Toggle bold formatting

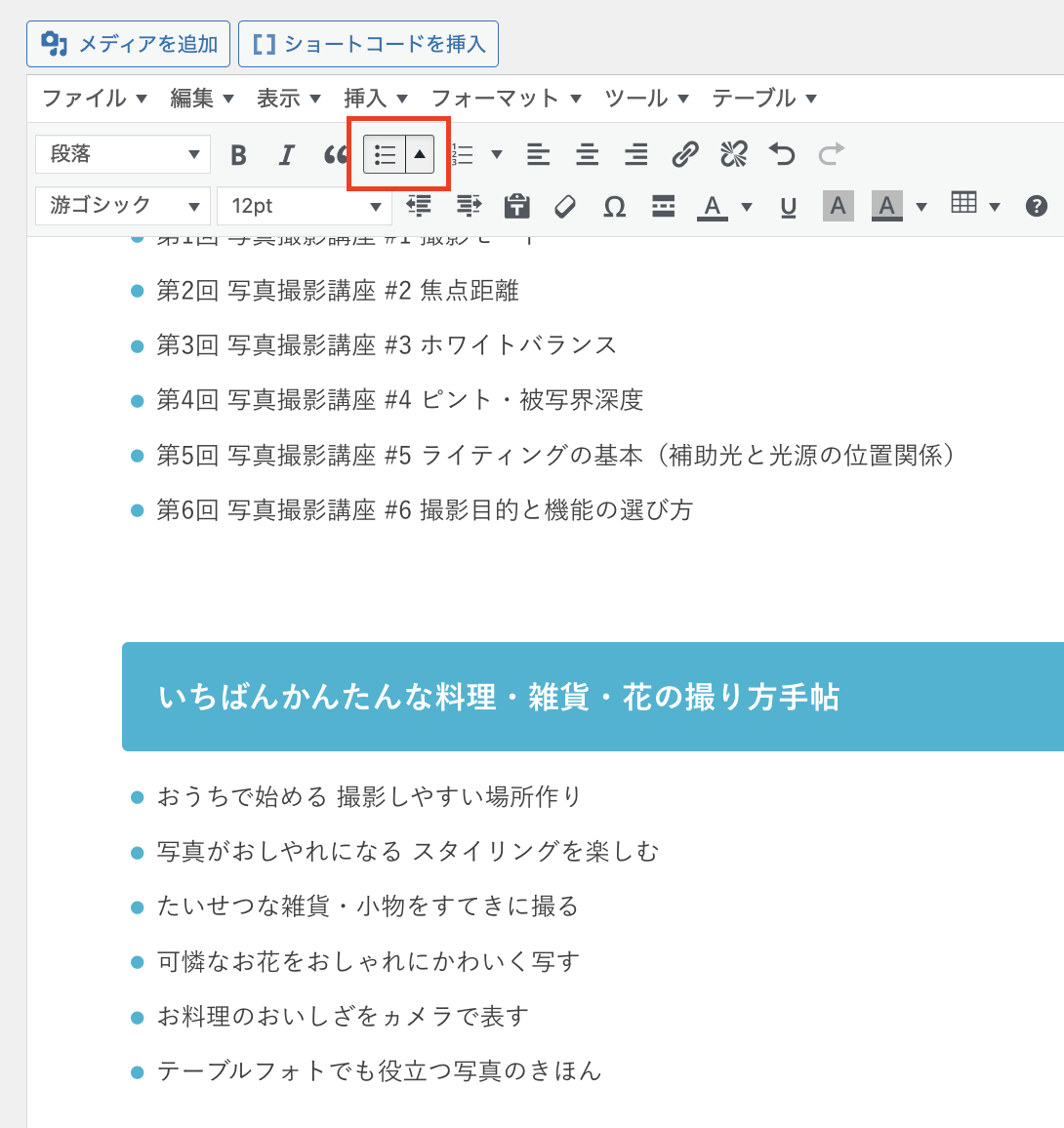point(238,155)
